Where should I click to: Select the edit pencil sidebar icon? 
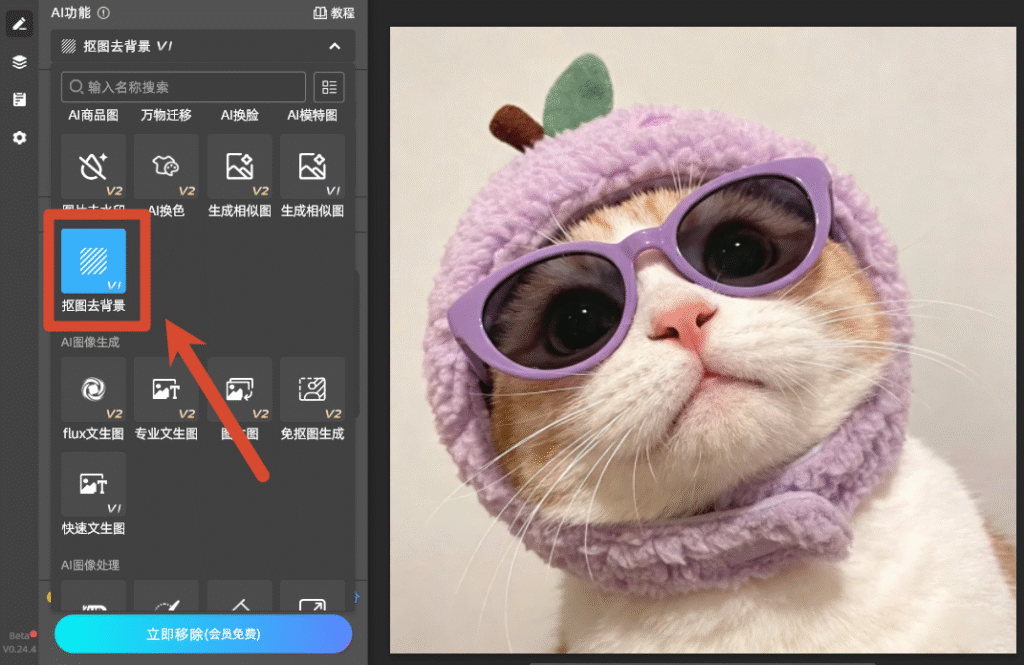20,24
